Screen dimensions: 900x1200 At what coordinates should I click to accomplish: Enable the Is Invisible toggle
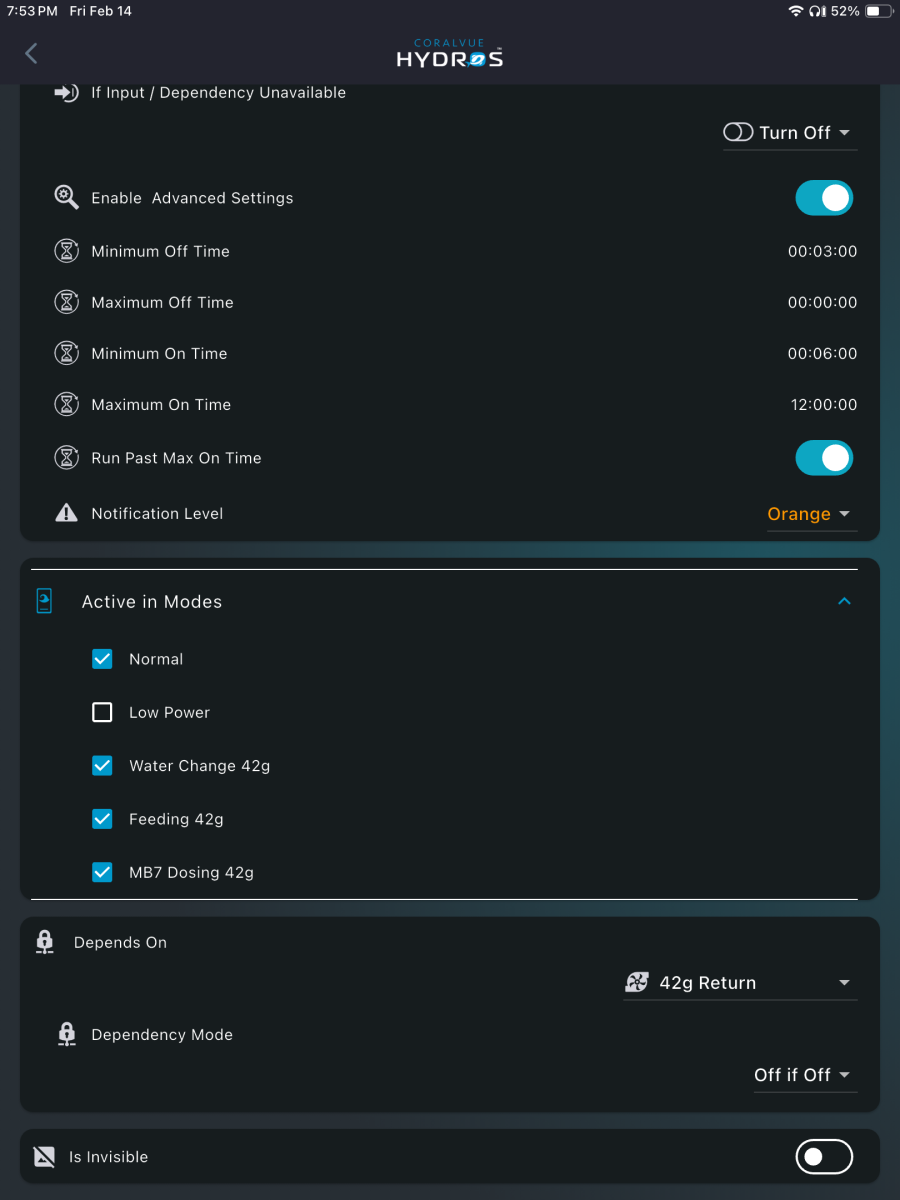point(824,1157)
